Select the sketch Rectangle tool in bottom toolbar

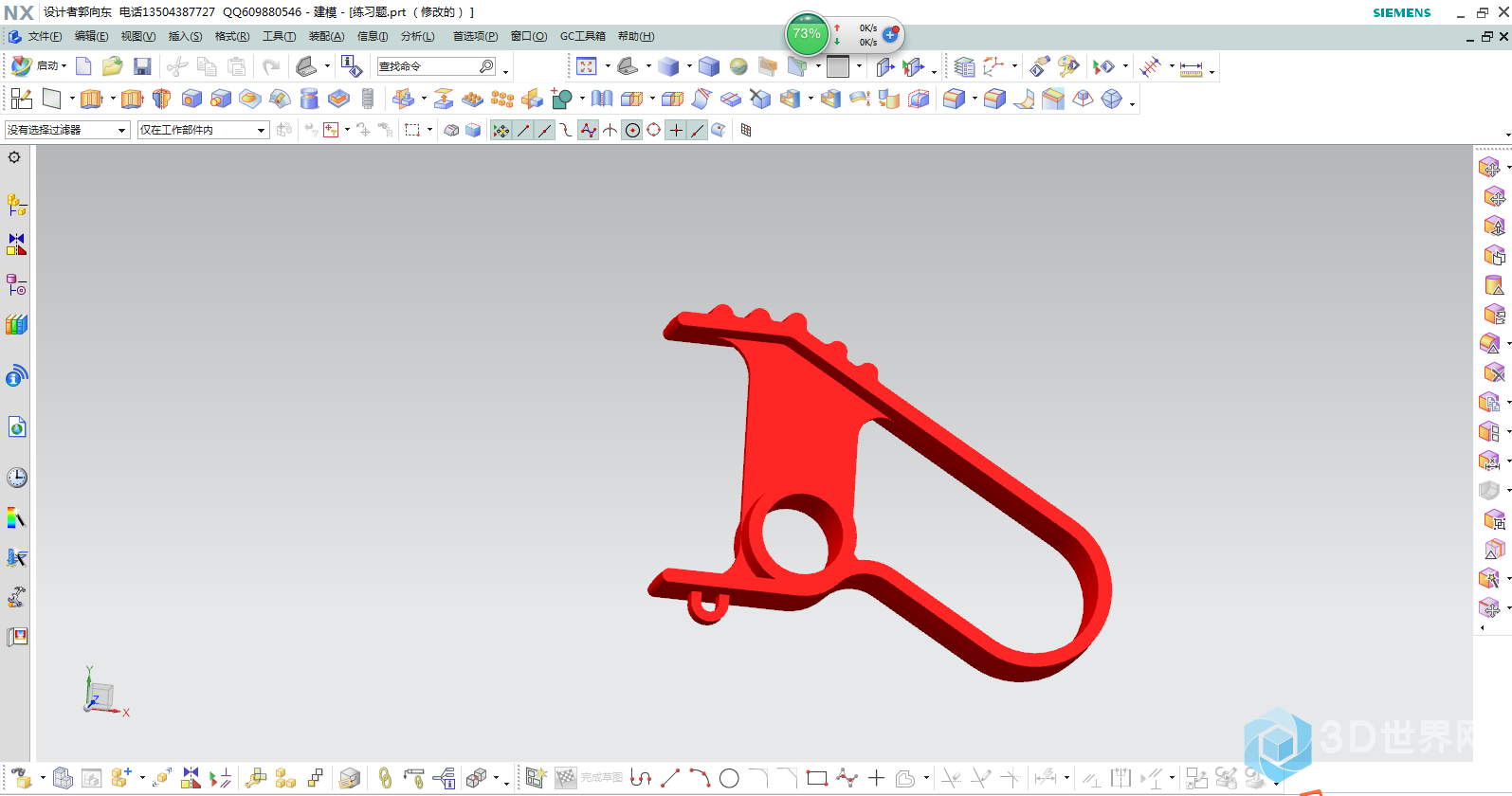(x=817, y=778)
